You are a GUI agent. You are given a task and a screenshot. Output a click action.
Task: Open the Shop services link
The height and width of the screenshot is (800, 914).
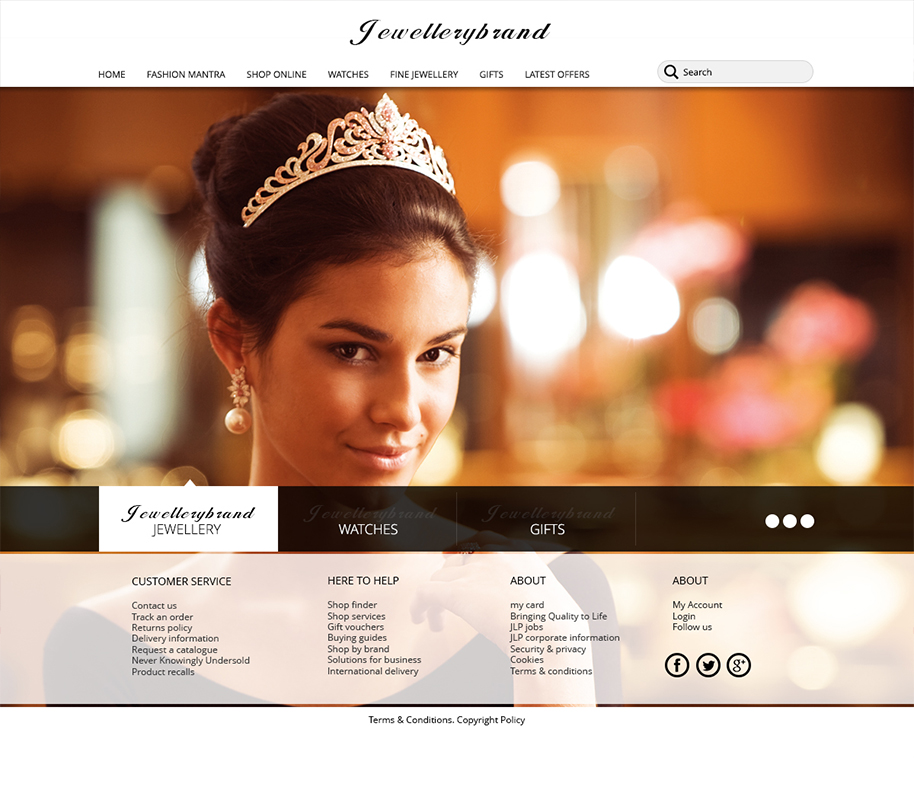point(356,616)
